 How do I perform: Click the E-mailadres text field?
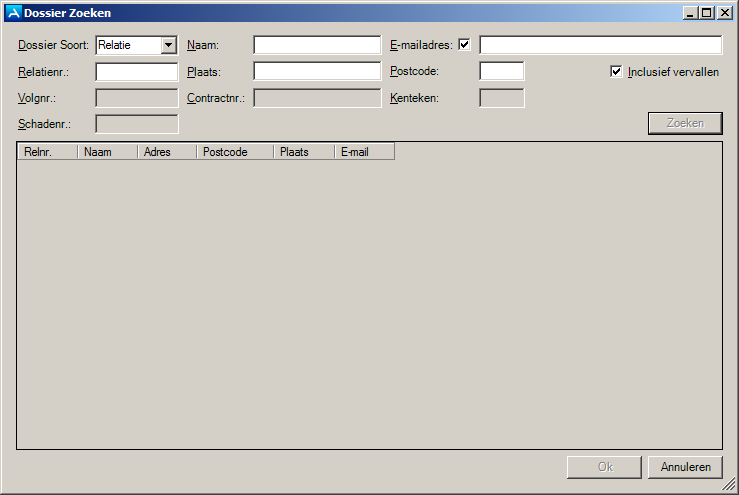point(600,45)
